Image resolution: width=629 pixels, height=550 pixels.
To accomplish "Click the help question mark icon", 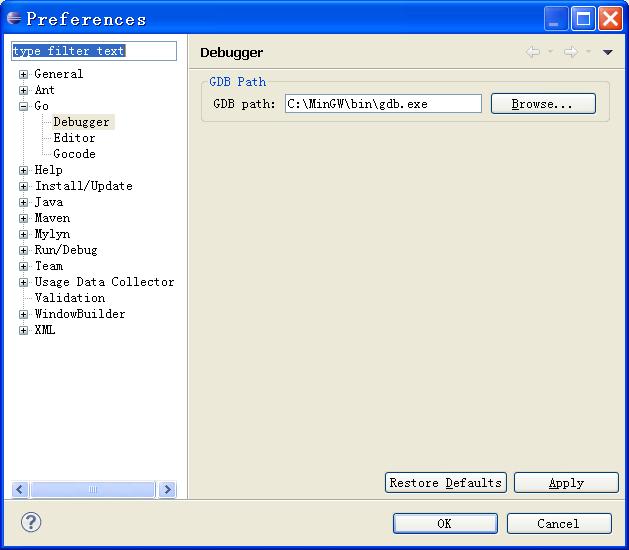I will (x=31, y=522).
